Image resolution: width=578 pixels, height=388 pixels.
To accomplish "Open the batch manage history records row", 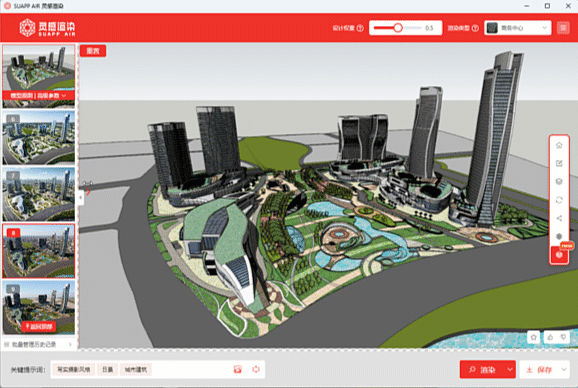I will point(39,345).
